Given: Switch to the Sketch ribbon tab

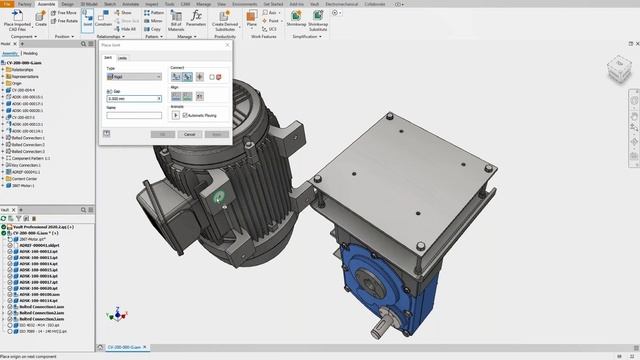Looking at the screenshot, I should pos(110,4).
